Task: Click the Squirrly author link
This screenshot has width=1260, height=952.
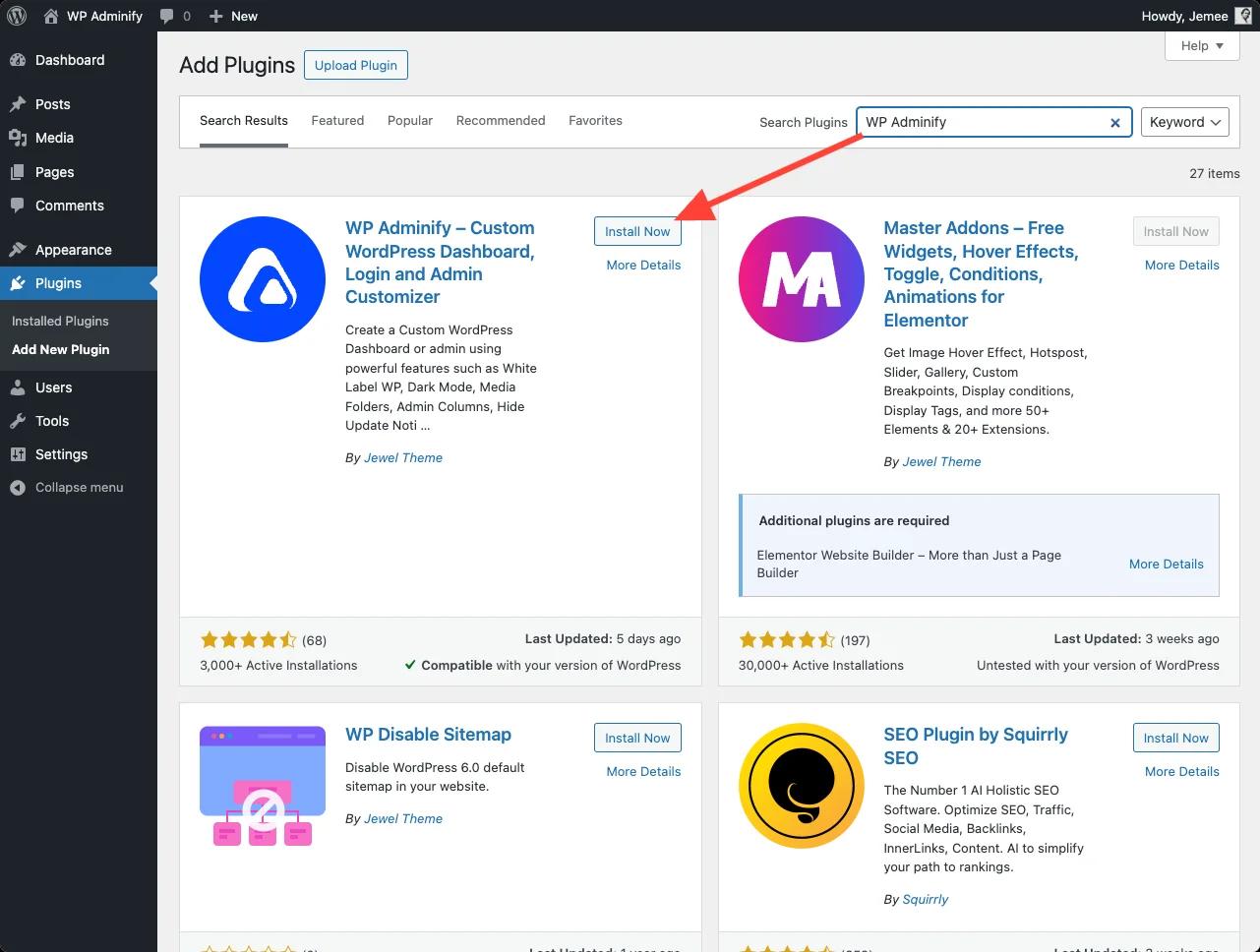Action: point(926,899)
